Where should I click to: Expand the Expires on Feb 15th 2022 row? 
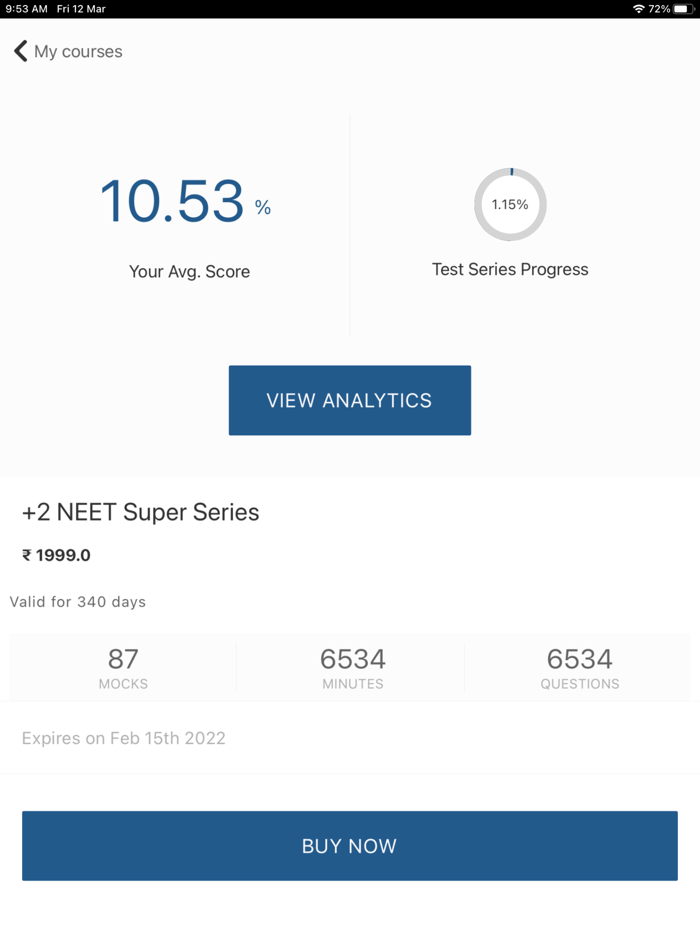point(123,738)
